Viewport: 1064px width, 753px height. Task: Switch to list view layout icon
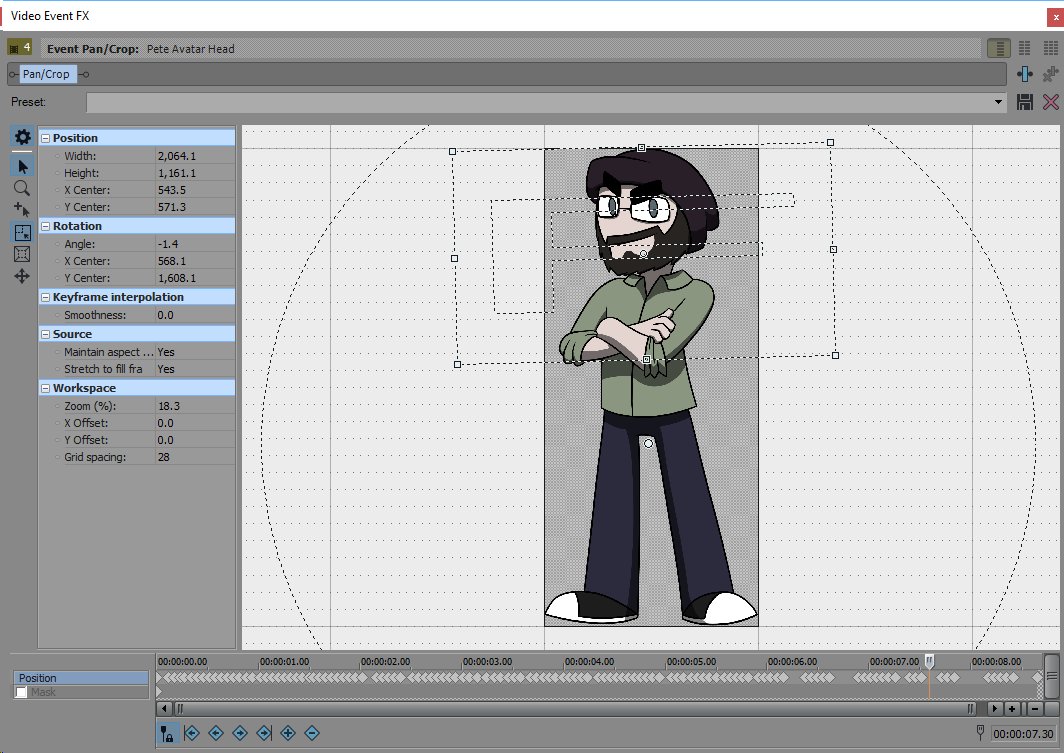(998, 48)
